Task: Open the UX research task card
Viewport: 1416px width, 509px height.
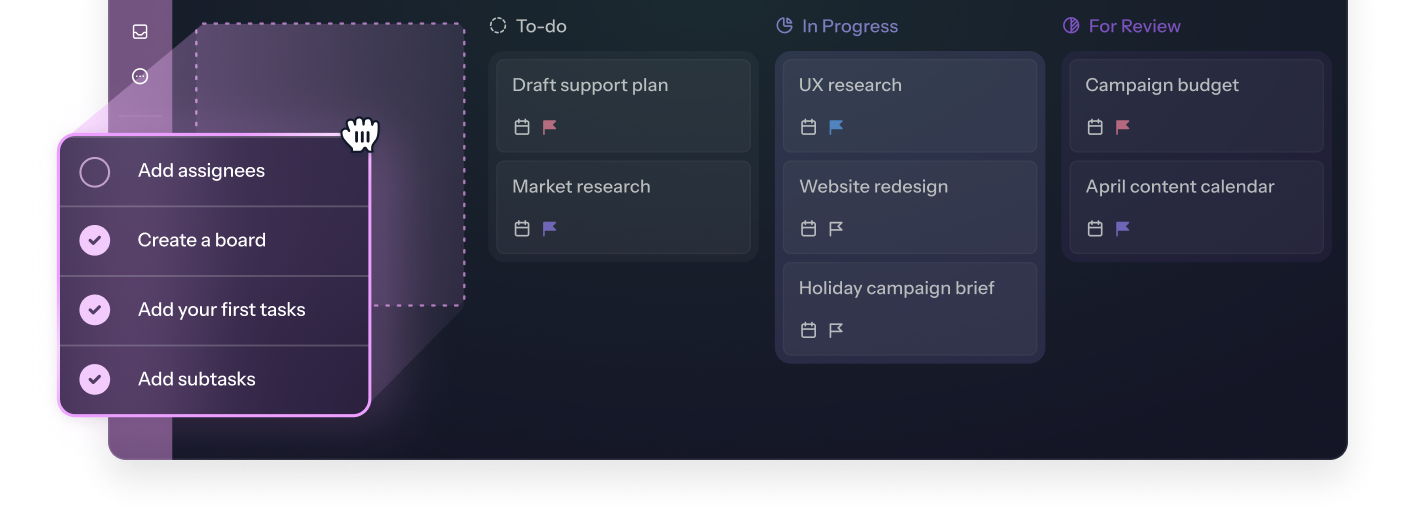Action: click(x=910, y=105)
